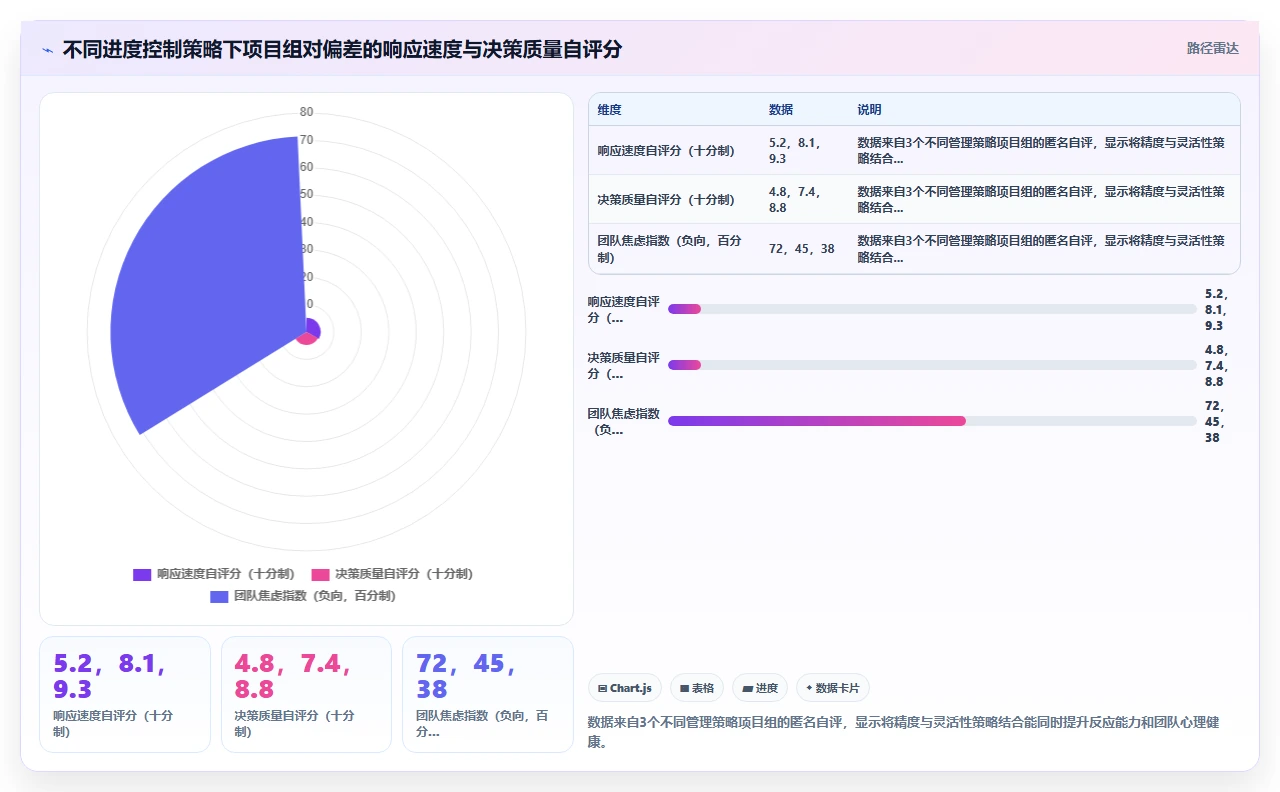
Task: Click the 响应速度自评分 progress bar
Action: (x=932, y=309)
